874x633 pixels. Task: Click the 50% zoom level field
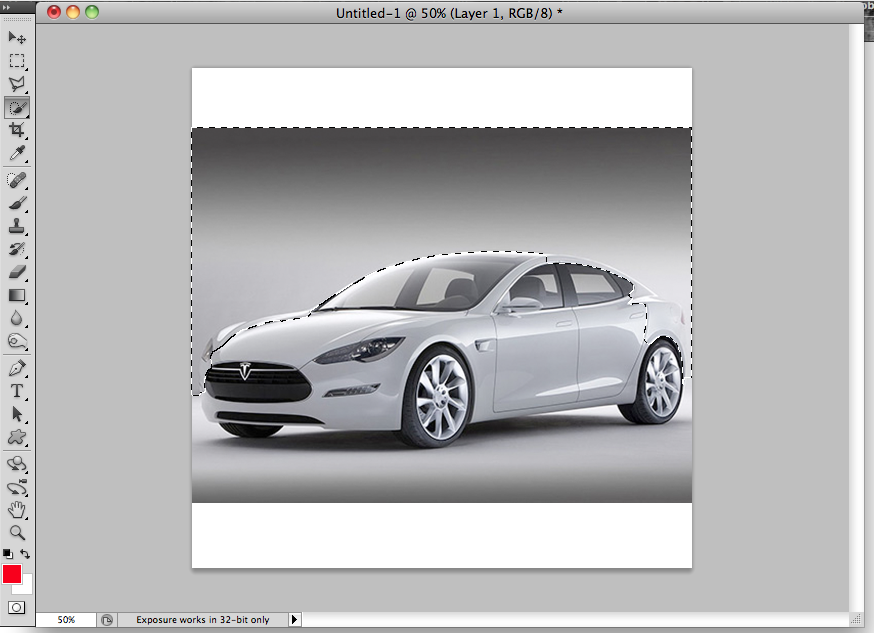point(66,620)
